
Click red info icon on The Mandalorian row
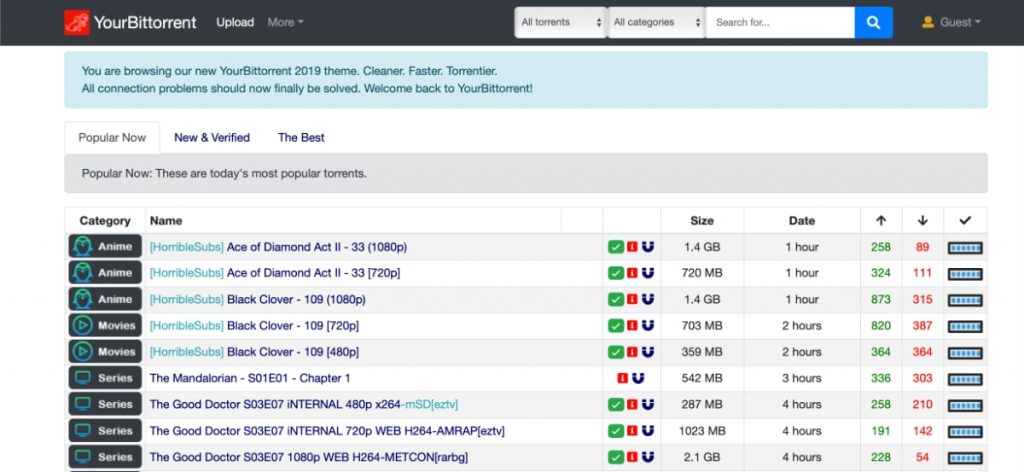click(622, 378)
